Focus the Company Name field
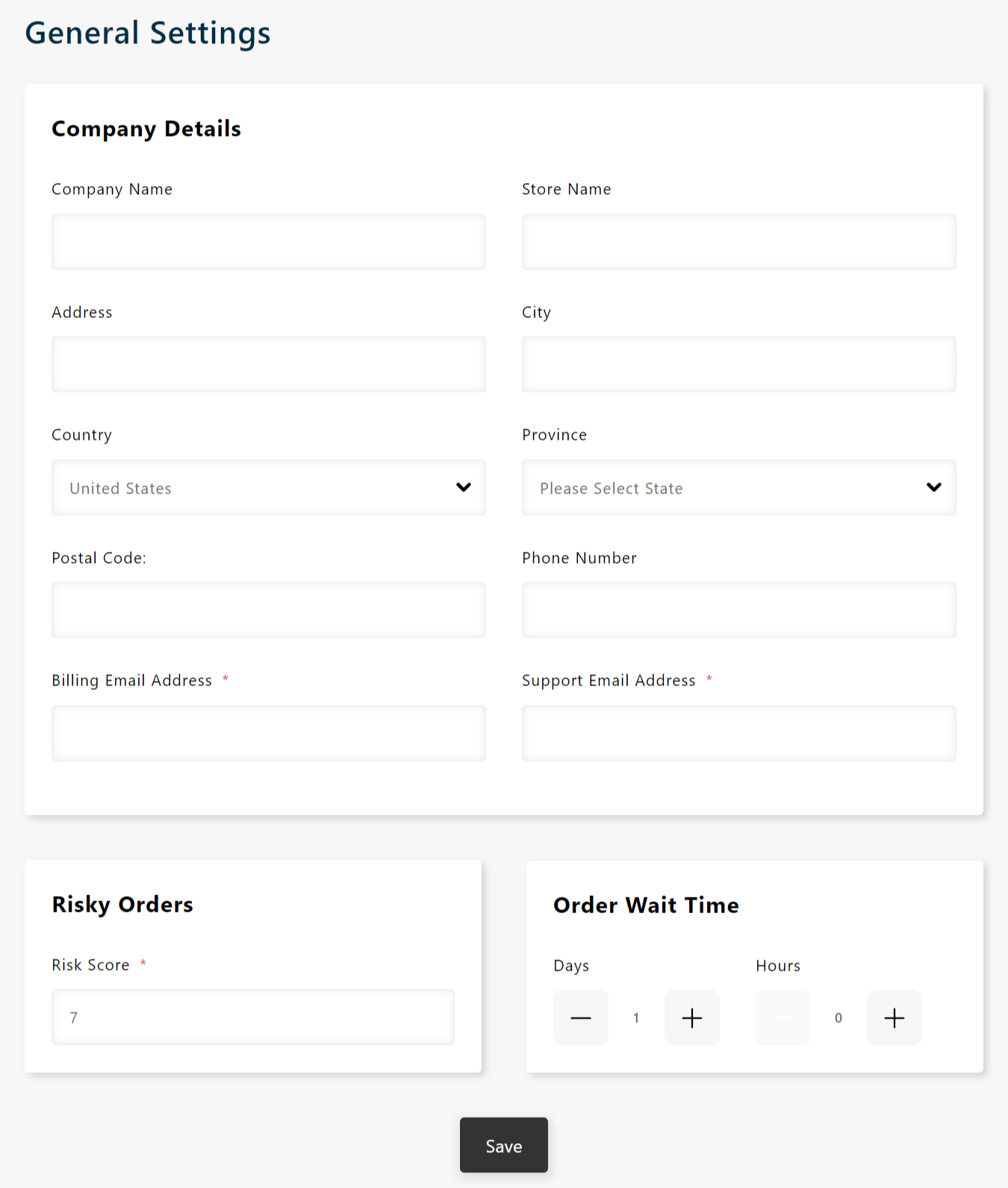Image resolution: width=1008 pixels, height=1188 pixels. [269, 242]
